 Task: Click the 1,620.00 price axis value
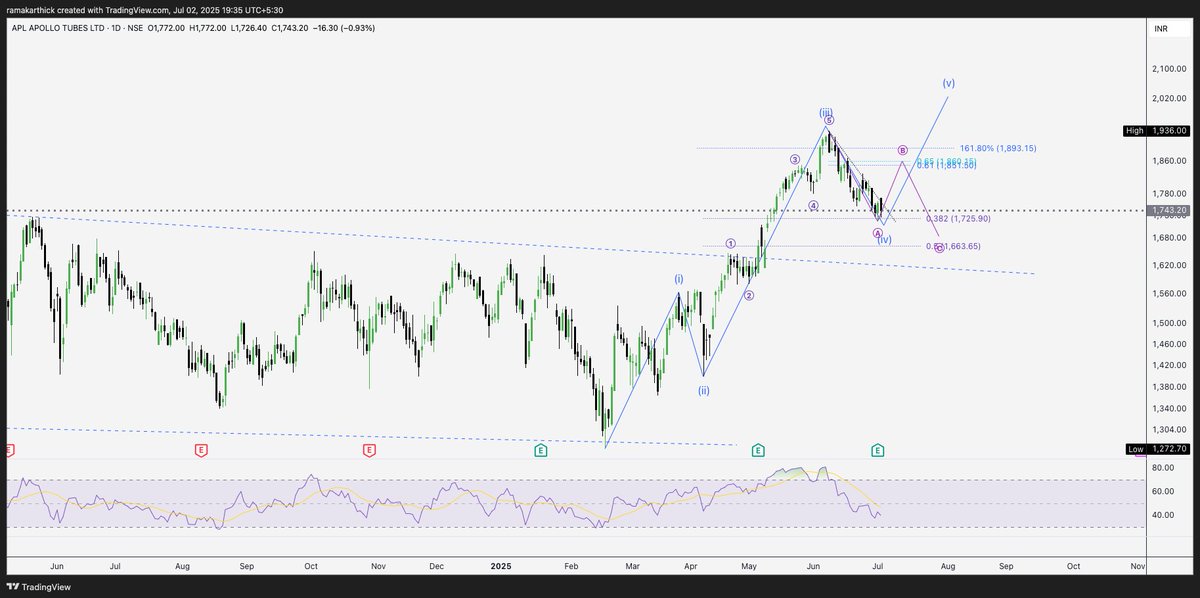[x=1168, y=265]
